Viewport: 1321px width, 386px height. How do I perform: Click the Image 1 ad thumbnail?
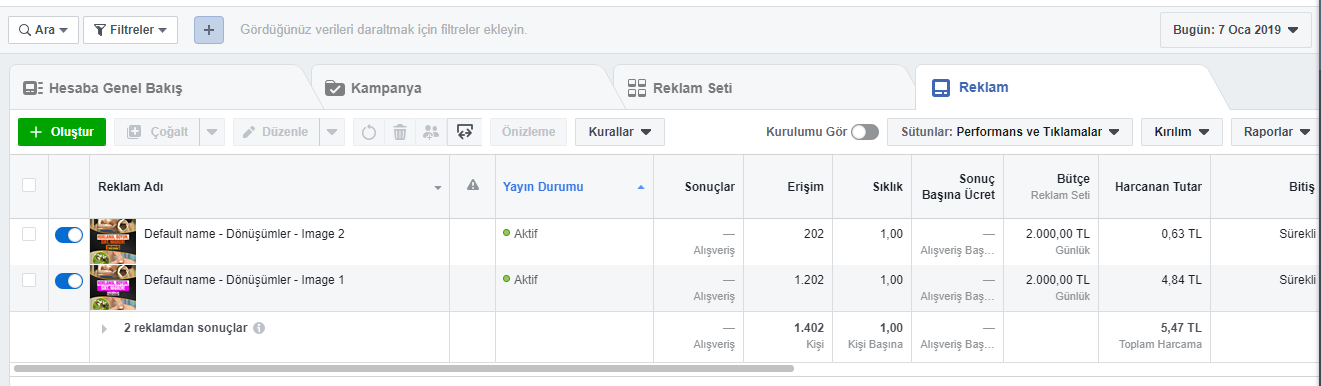pyautogui.click(x=113, y=289)
